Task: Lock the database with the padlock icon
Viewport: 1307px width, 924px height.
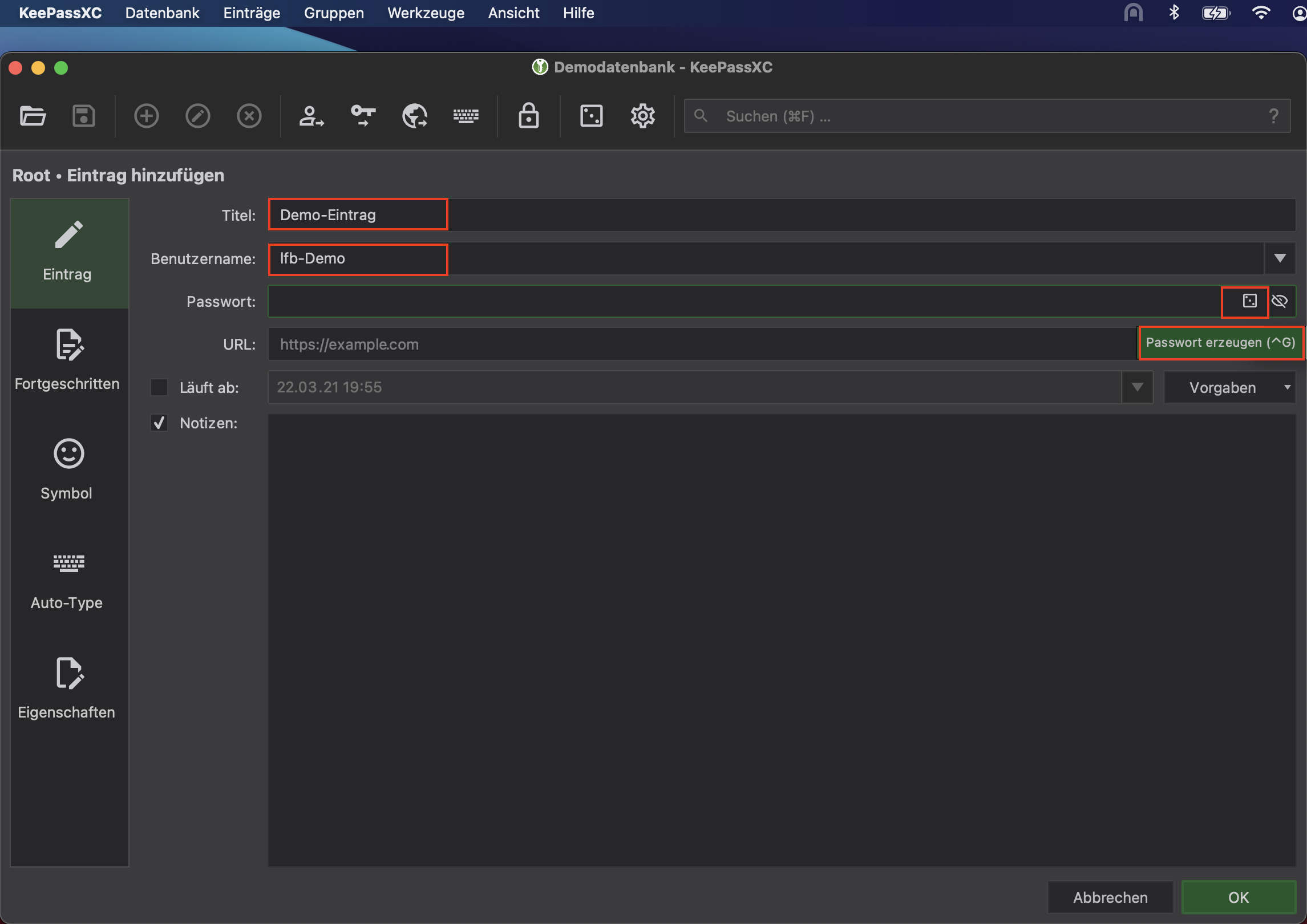Action: click(x=528, y=116)
